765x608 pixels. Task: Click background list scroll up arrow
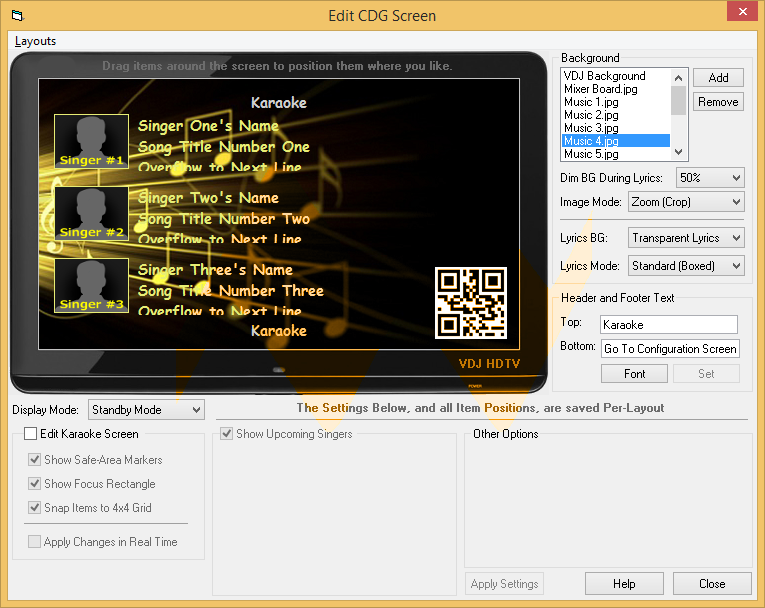click(x=678, y=78)
